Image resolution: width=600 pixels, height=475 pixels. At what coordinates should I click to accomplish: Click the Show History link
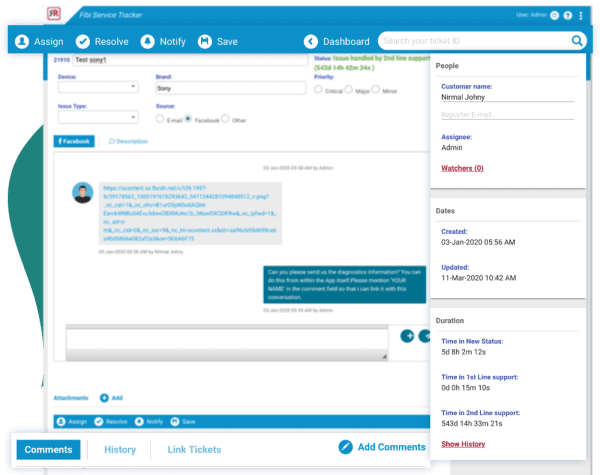[x=463, y=444]
